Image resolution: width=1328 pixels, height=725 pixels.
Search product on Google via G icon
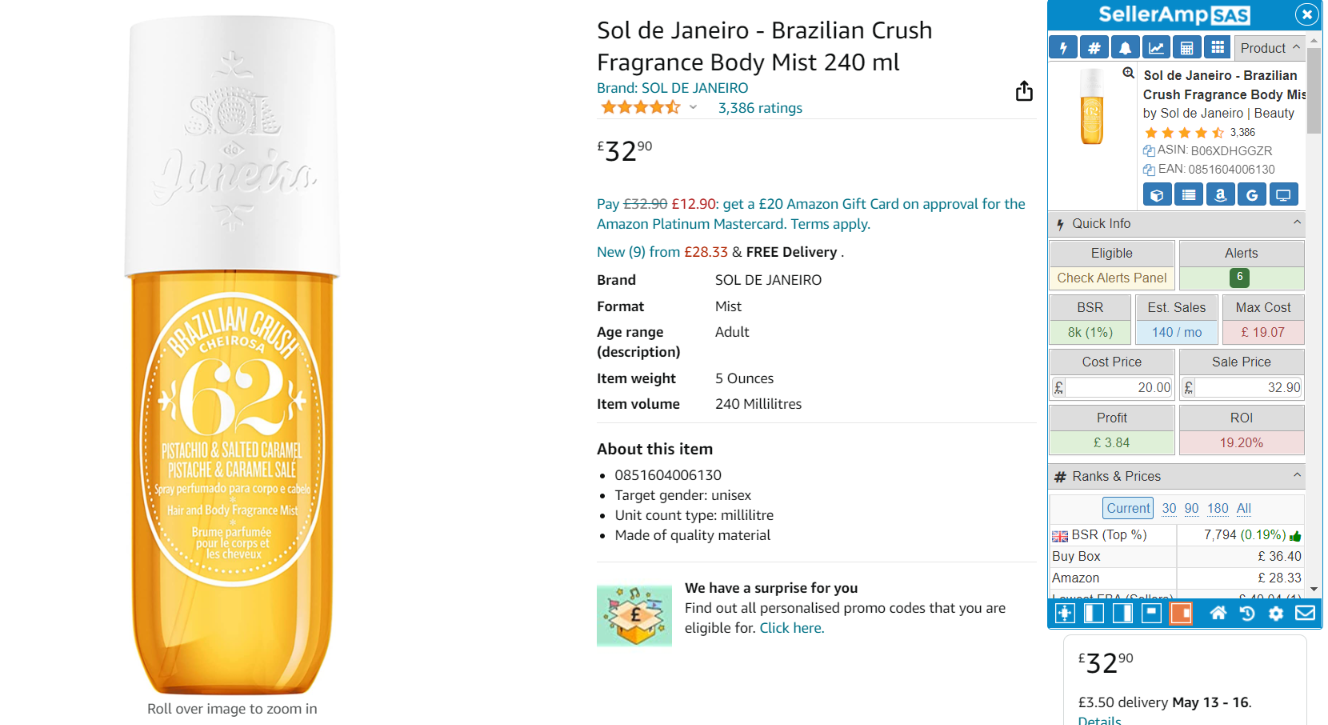(x=1252, y=195)
